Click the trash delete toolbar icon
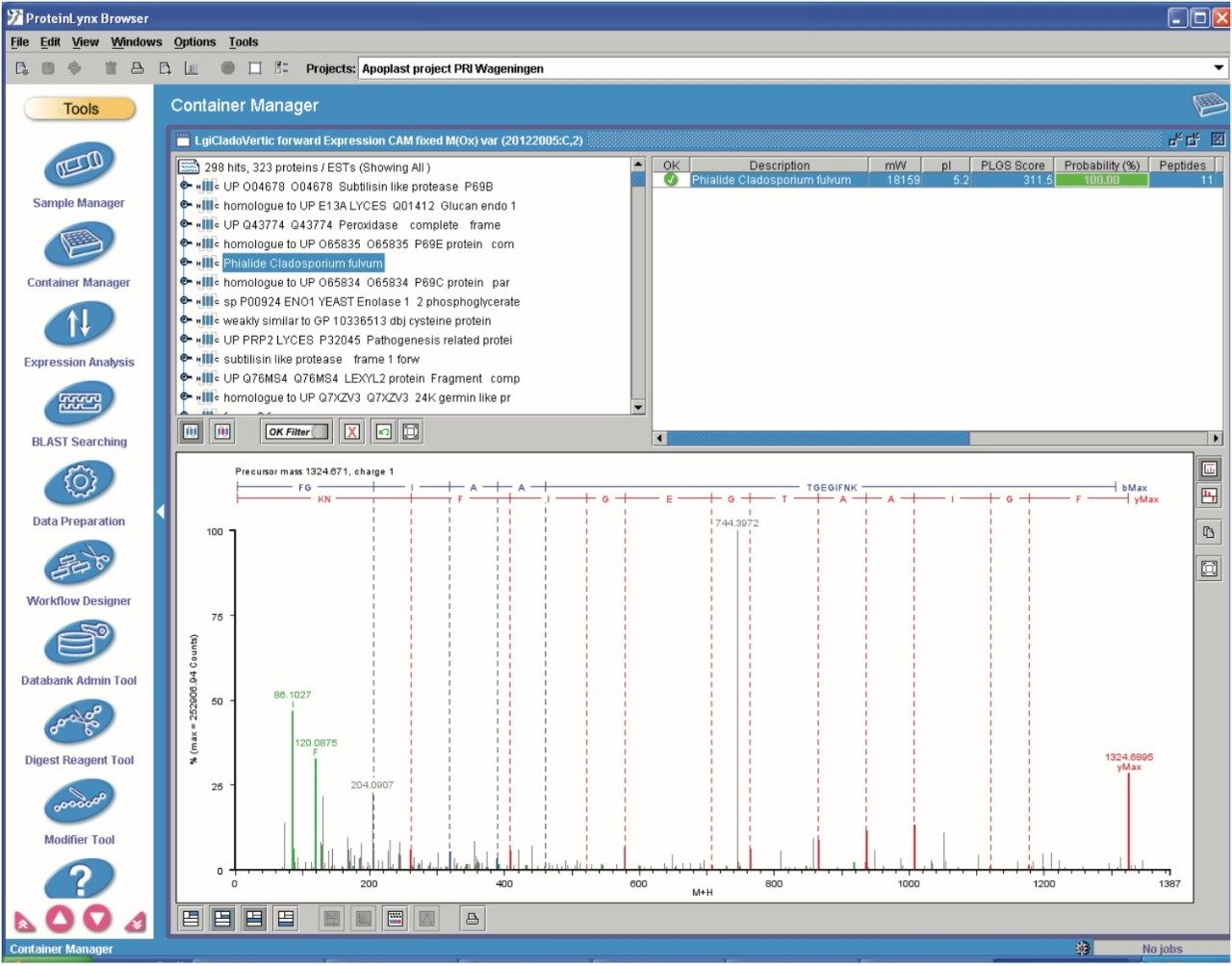Screen dimensions: 1232x966 pyautogui.click(x=111, y=68)
